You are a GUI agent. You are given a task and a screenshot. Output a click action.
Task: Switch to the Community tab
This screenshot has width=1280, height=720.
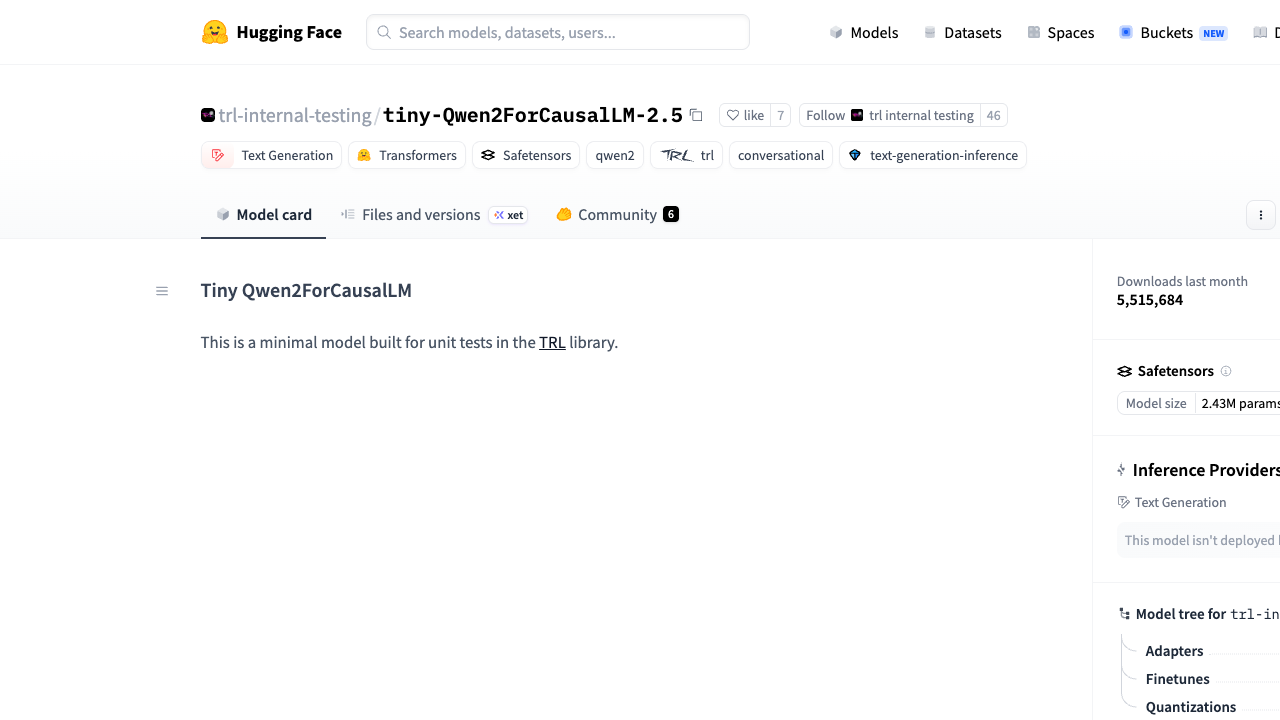617,215
